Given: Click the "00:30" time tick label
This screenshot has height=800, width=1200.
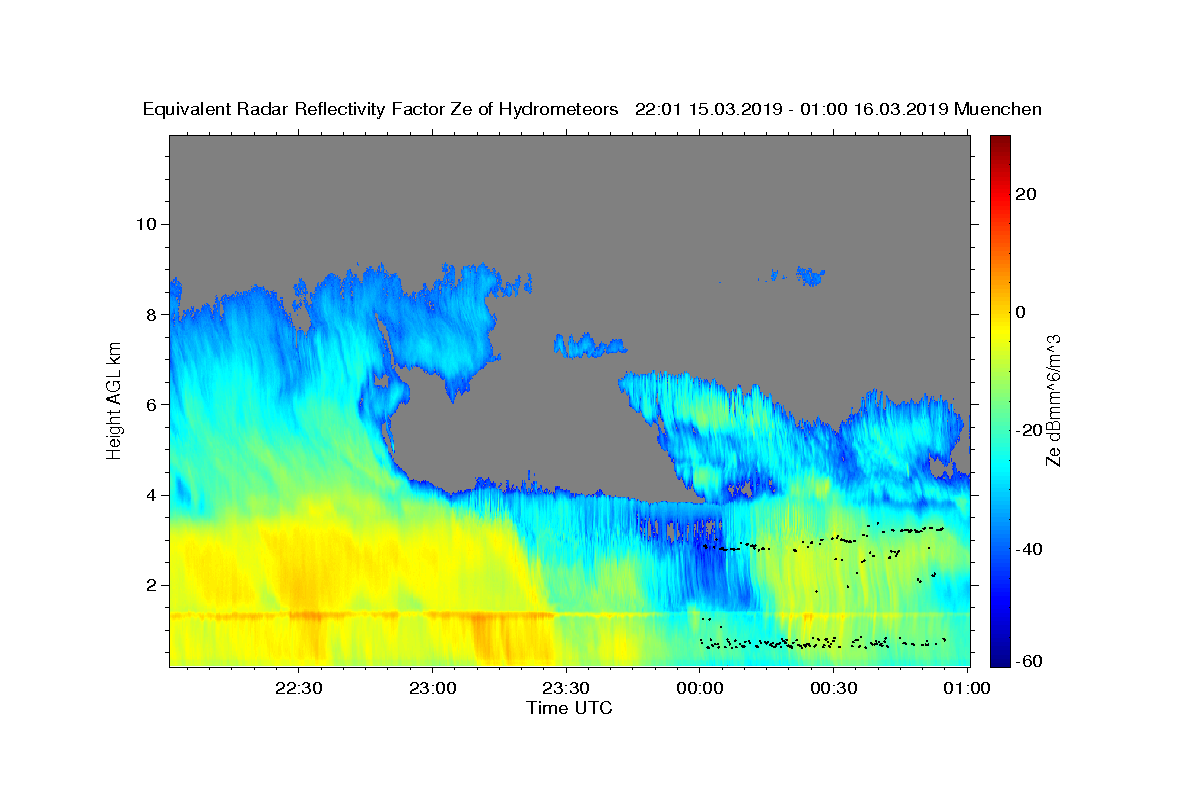Looking at the screenshot, I should tap(834, 689).
